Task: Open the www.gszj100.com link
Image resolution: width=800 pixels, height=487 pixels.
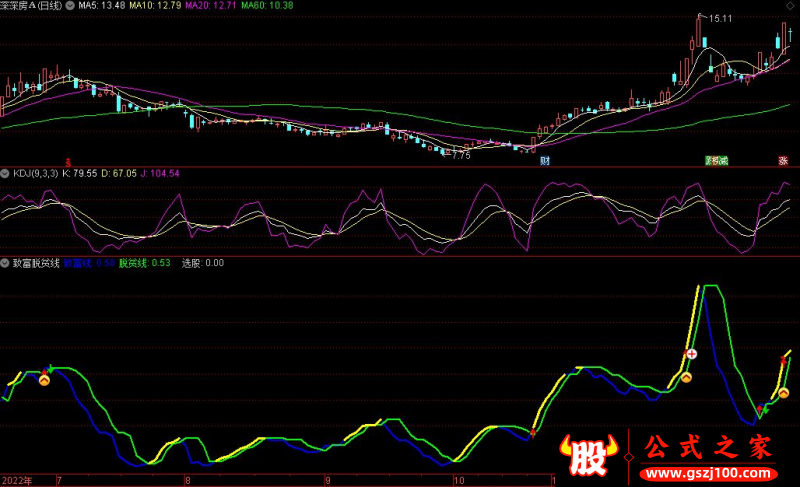Action: [709, 472]
